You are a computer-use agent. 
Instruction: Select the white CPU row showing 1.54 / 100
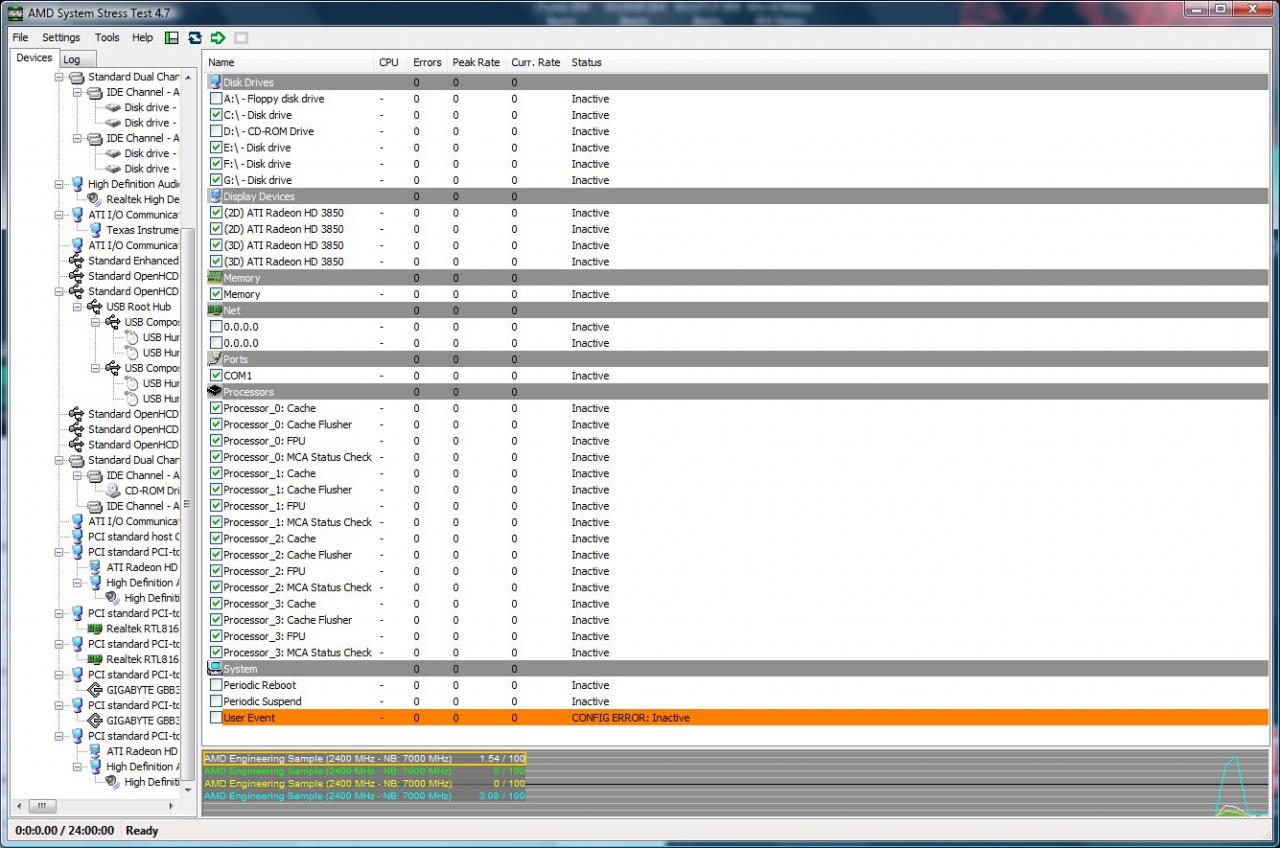365,759
